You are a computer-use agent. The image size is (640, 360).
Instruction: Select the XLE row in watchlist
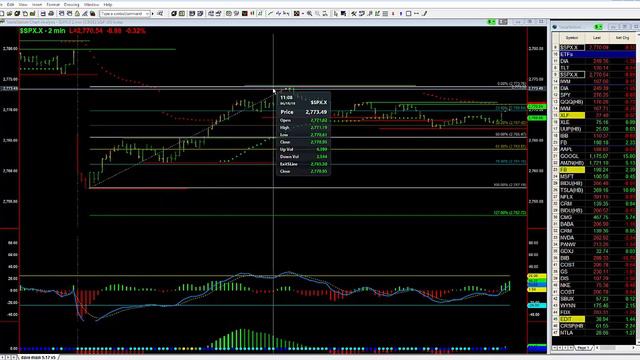pos(595,122)
